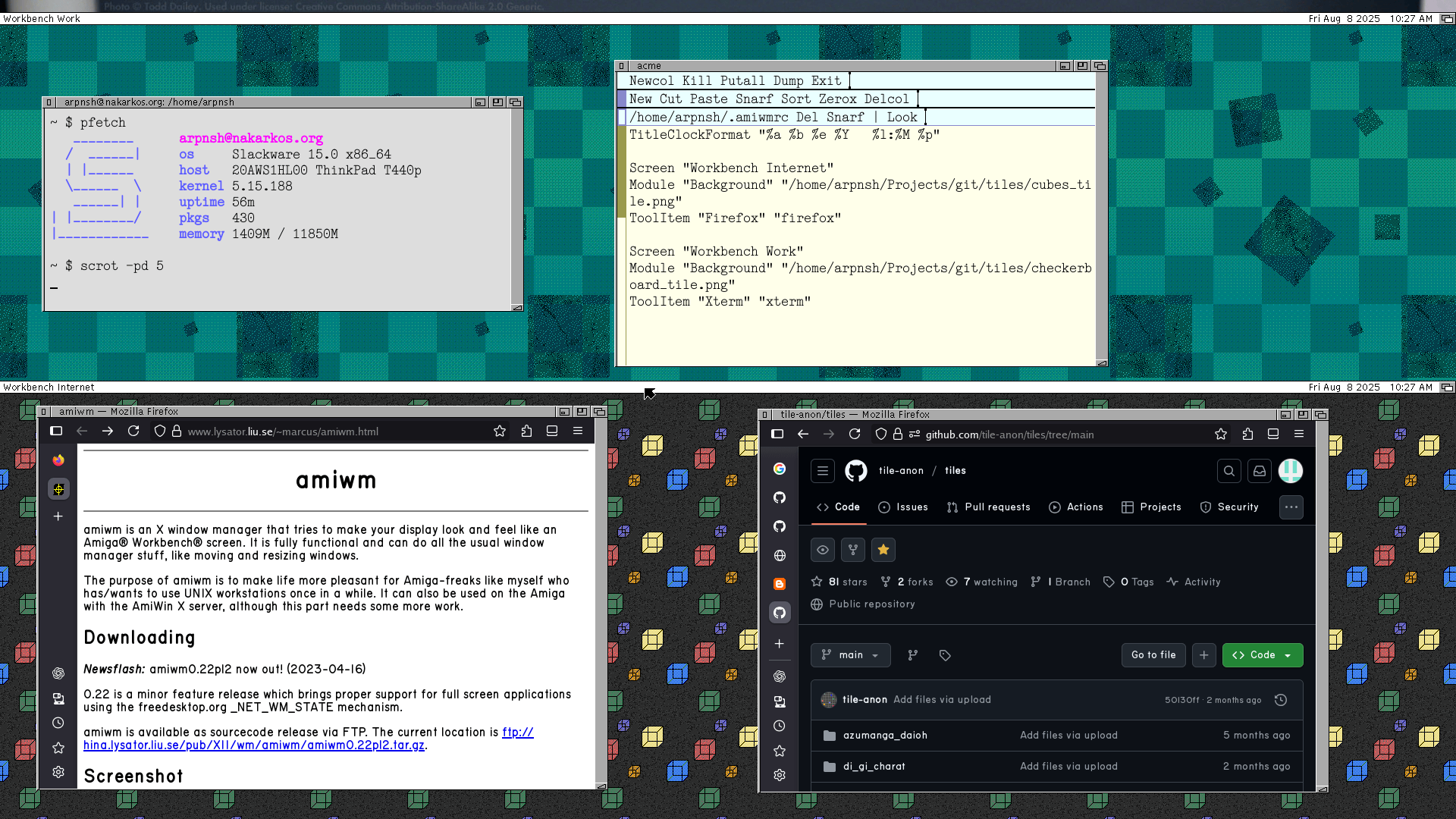Toggle bookmark star in lysator address bar
1456x819 pixels.
500,431
